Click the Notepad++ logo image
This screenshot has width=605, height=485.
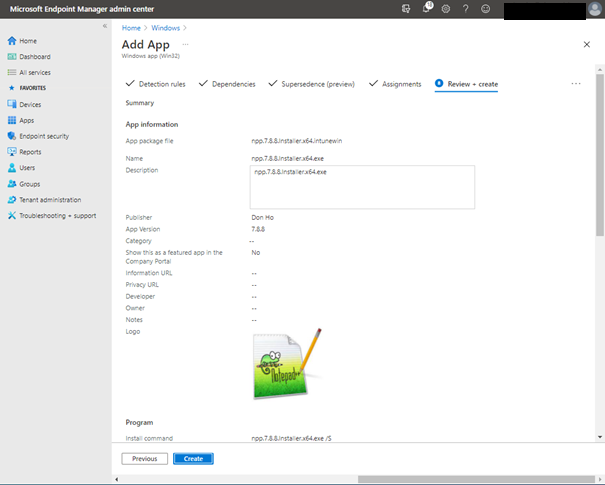tap(287, 363)
